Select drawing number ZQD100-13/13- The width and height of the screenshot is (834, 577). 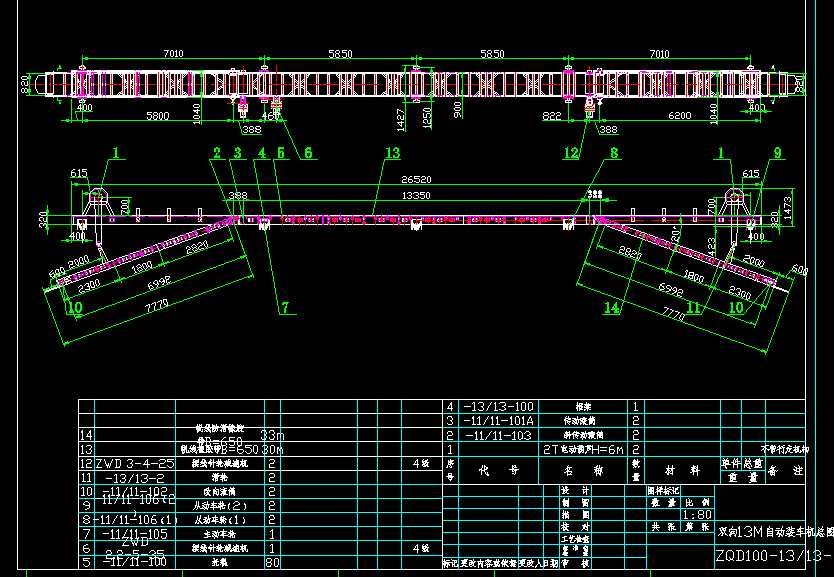point(773,557)
